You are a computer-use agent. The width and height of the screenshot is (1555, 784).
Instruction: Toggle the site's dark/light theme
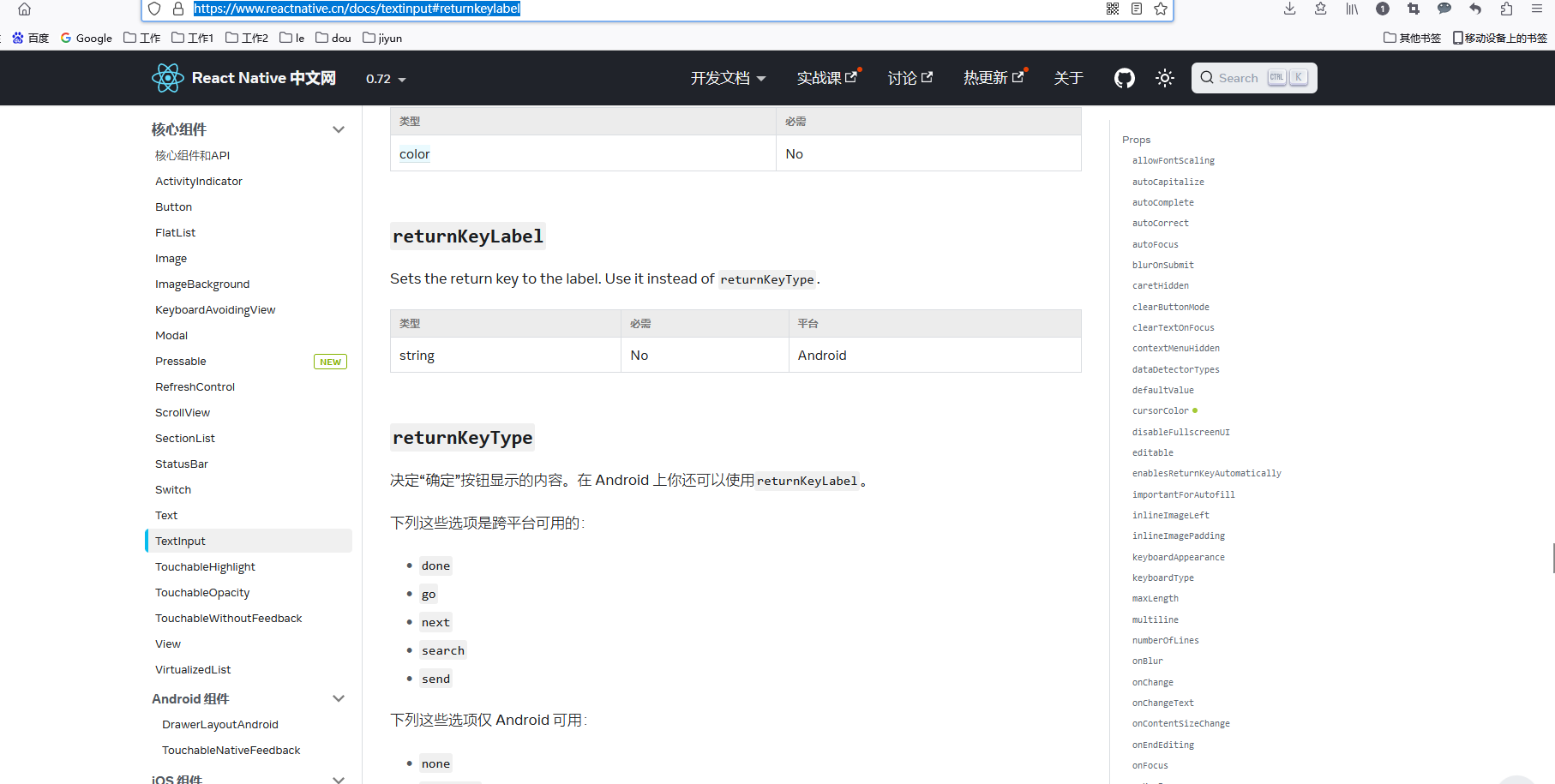pyautogui.click(x=1164, y=77)
